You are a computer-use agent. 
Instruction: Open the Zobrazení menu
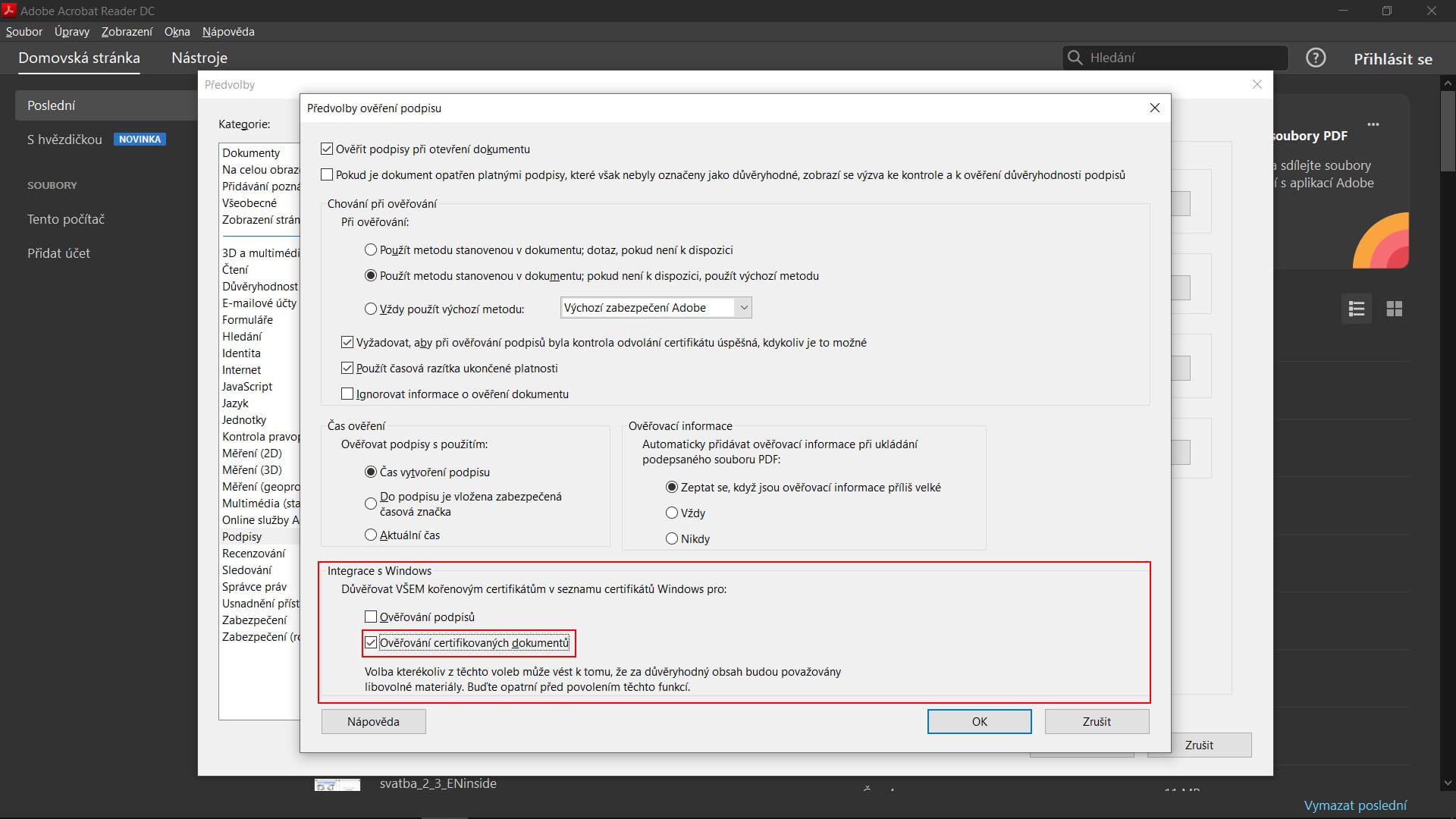tap(127, 32)
